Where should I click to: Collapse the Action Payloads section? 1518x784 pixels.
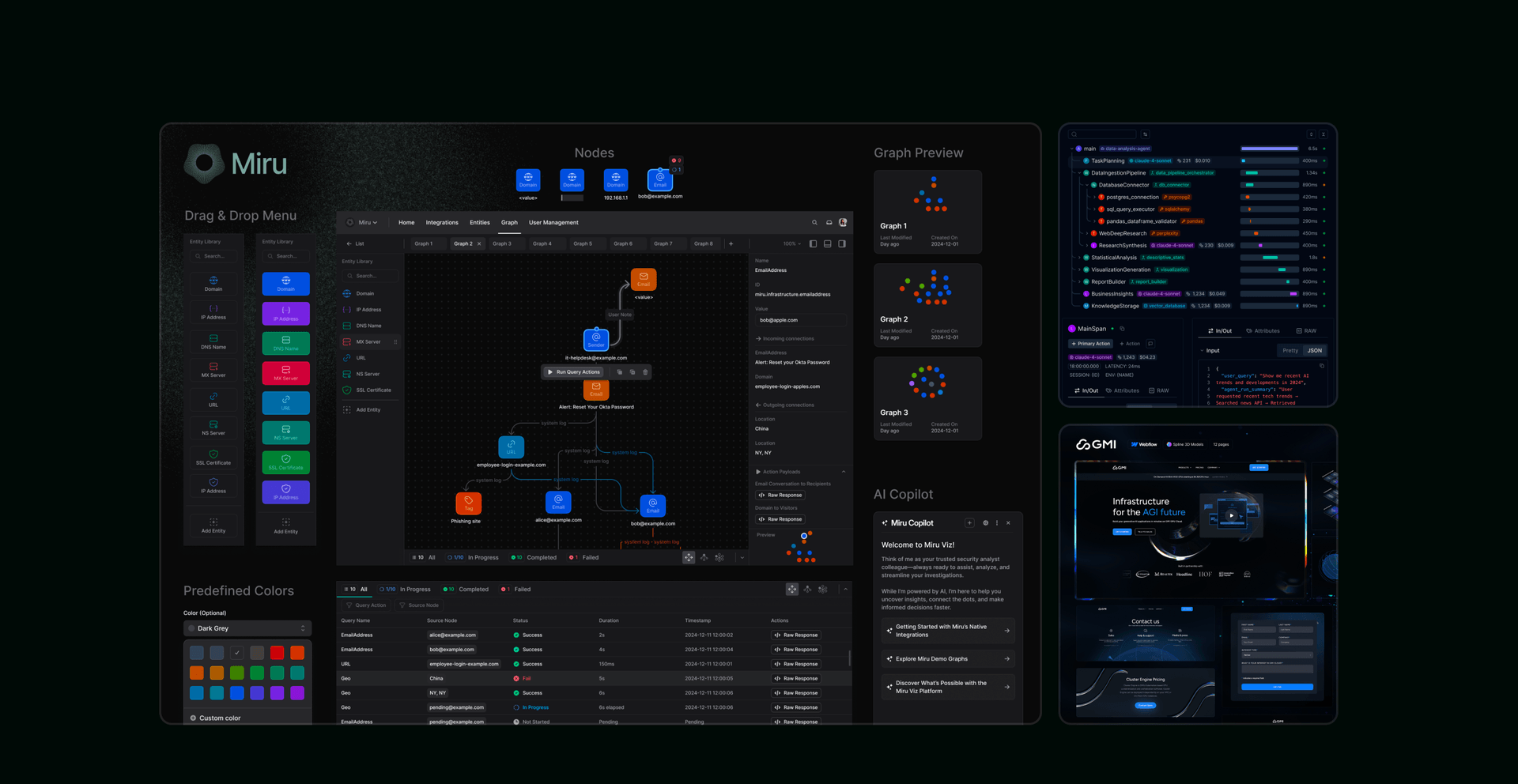pyautogui.click(x=844, y=472)
